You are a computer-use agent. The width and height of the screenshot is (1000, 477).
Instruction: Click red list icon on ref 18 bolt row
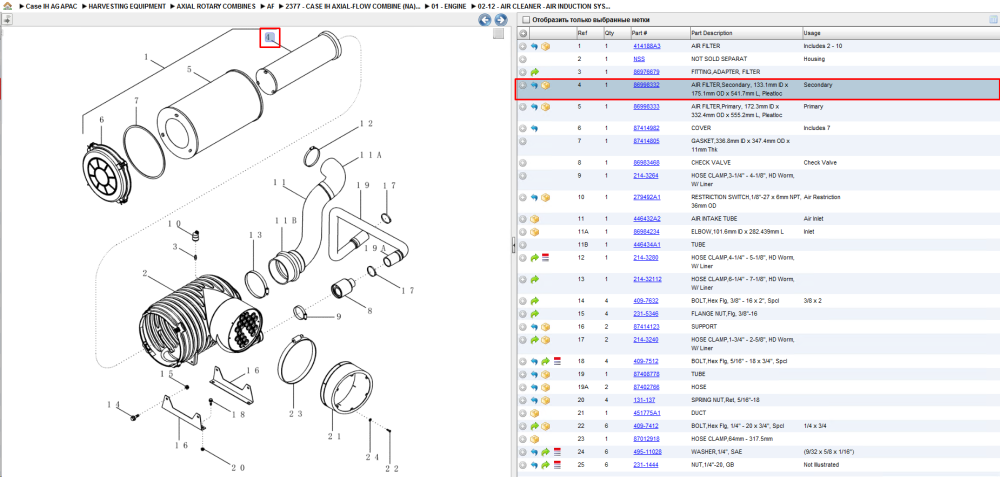click(x=557, y=361)
